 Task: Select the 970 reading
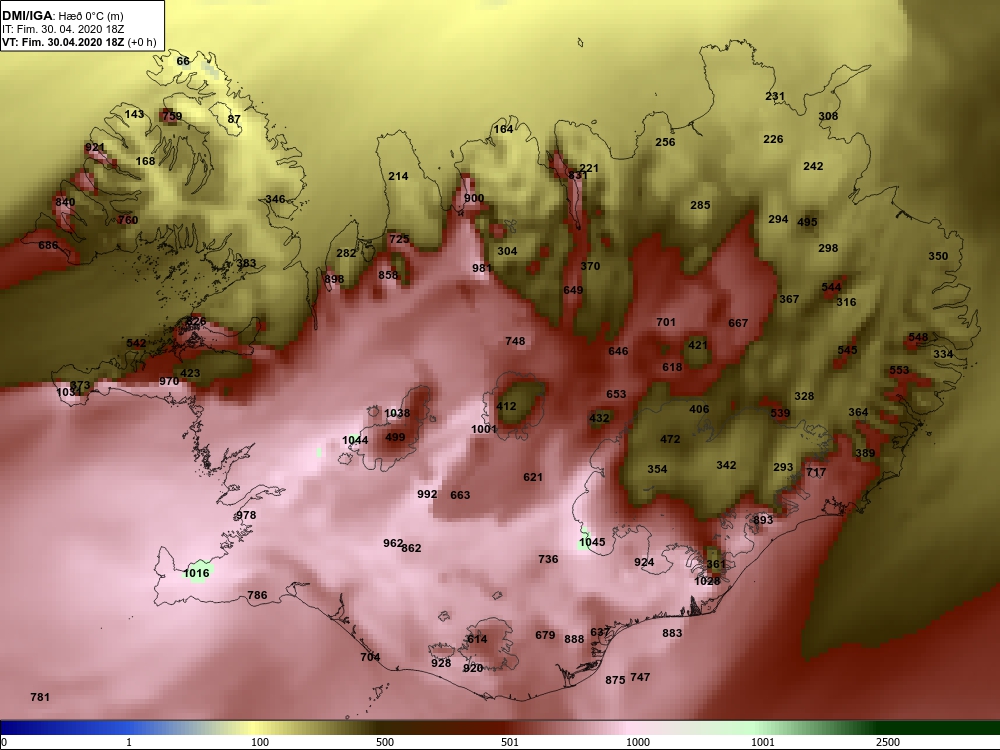coord(169,382)
